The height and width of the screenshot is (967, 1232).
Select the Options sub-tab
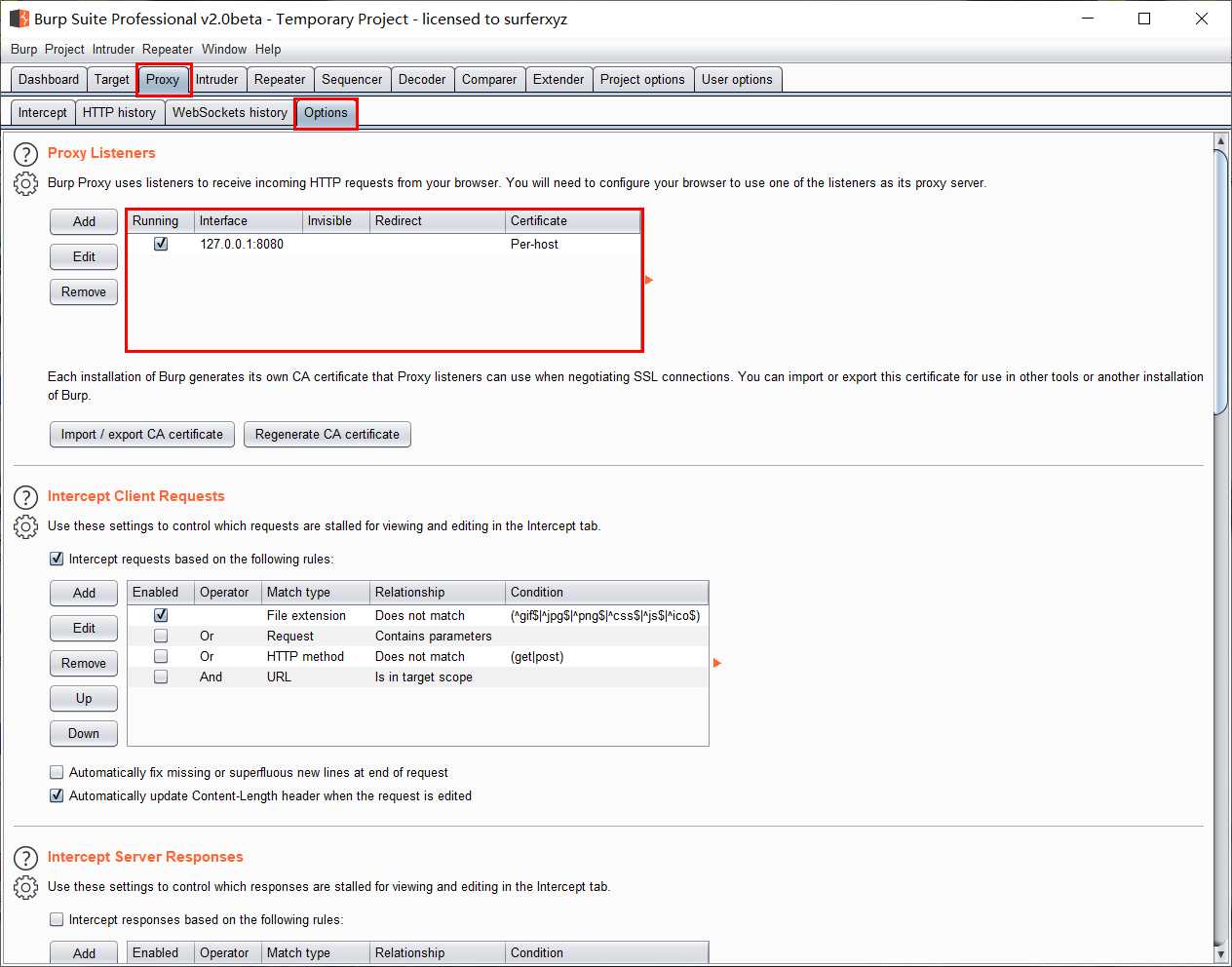[326, 113]
